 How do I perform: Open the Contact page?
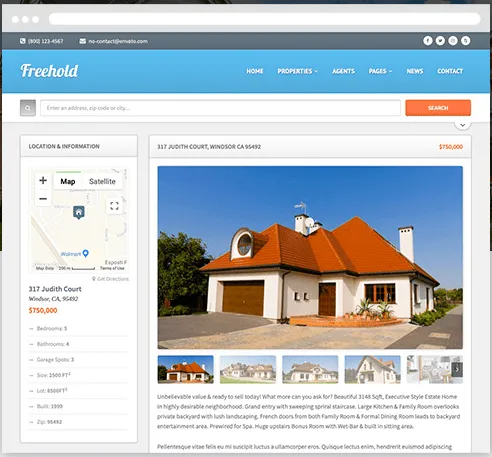[450, 71]
